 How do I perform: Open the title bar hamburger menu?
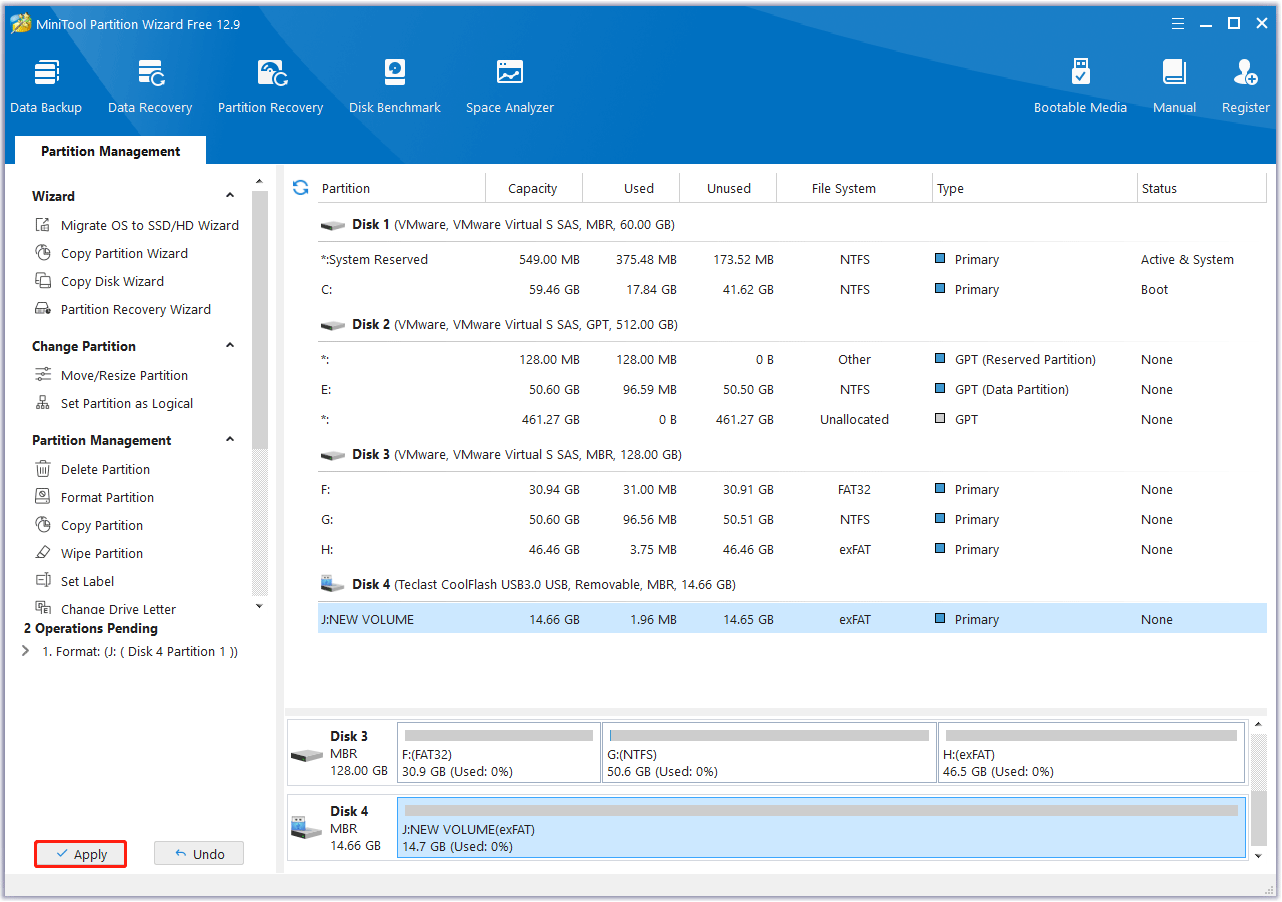click(x=1177, y=23)
